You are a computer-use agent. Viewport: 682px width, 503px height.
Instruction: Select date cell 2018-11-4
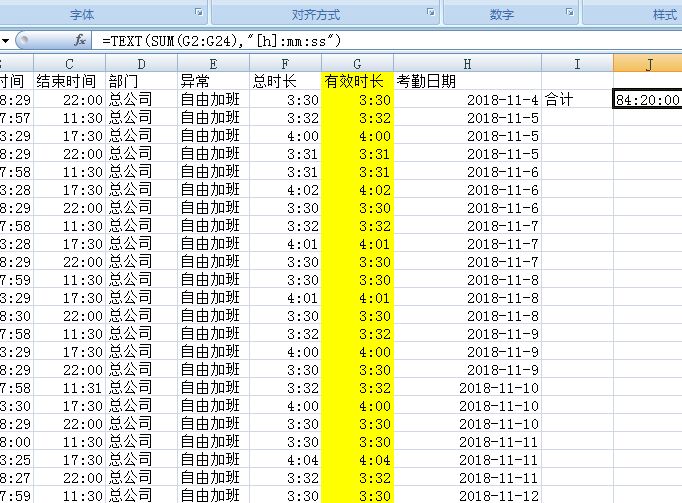click(x=468, y=100)
